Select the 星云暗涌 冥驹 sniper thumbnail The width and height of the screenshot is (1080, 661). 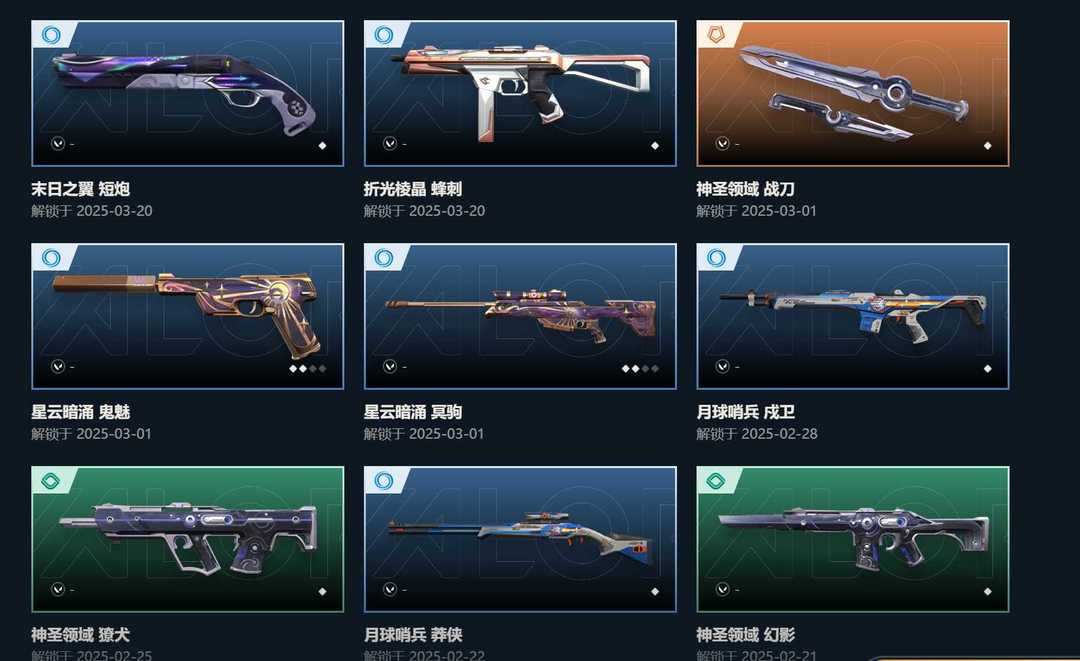[x=520, y=316]
